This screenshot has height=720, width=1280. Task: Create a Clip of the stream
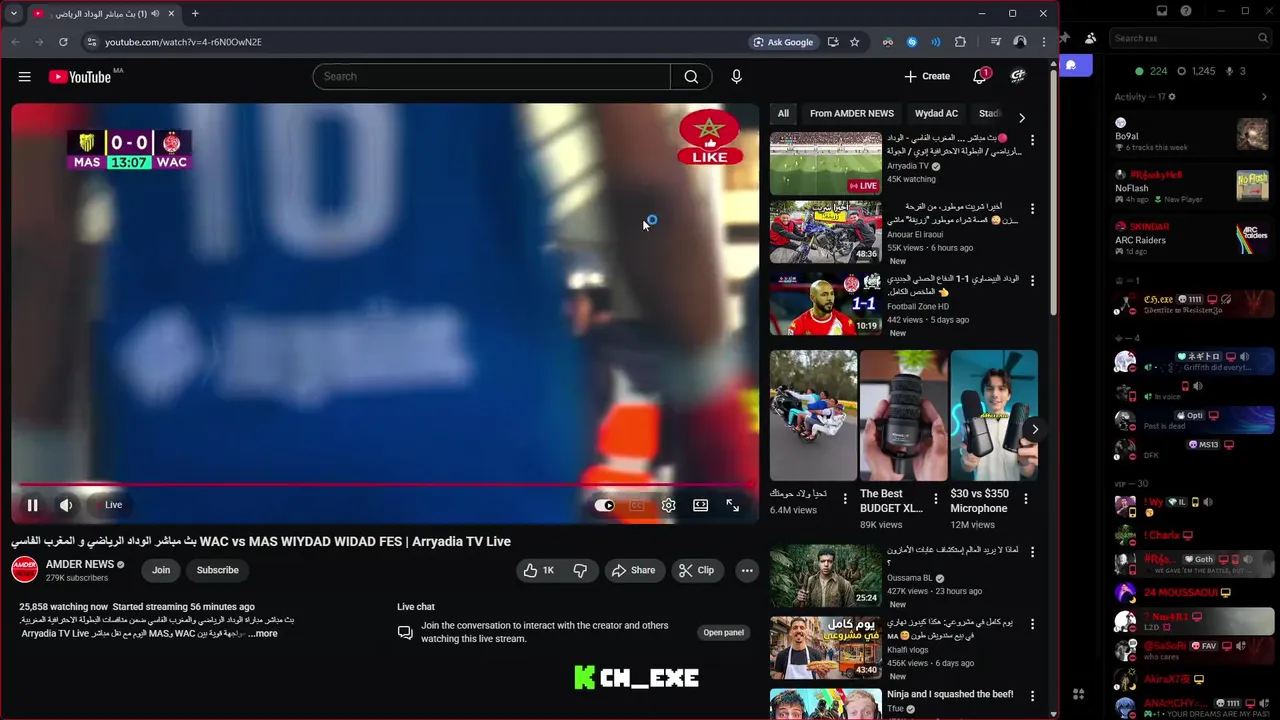click(697, 570)
